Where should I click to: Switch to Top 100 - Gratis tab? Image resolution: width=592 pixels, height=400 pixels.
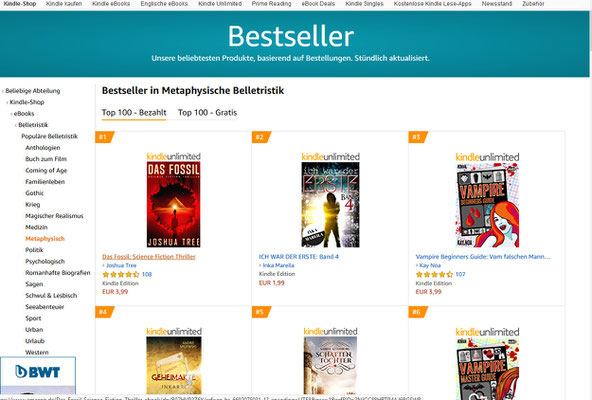pos(207,113)
